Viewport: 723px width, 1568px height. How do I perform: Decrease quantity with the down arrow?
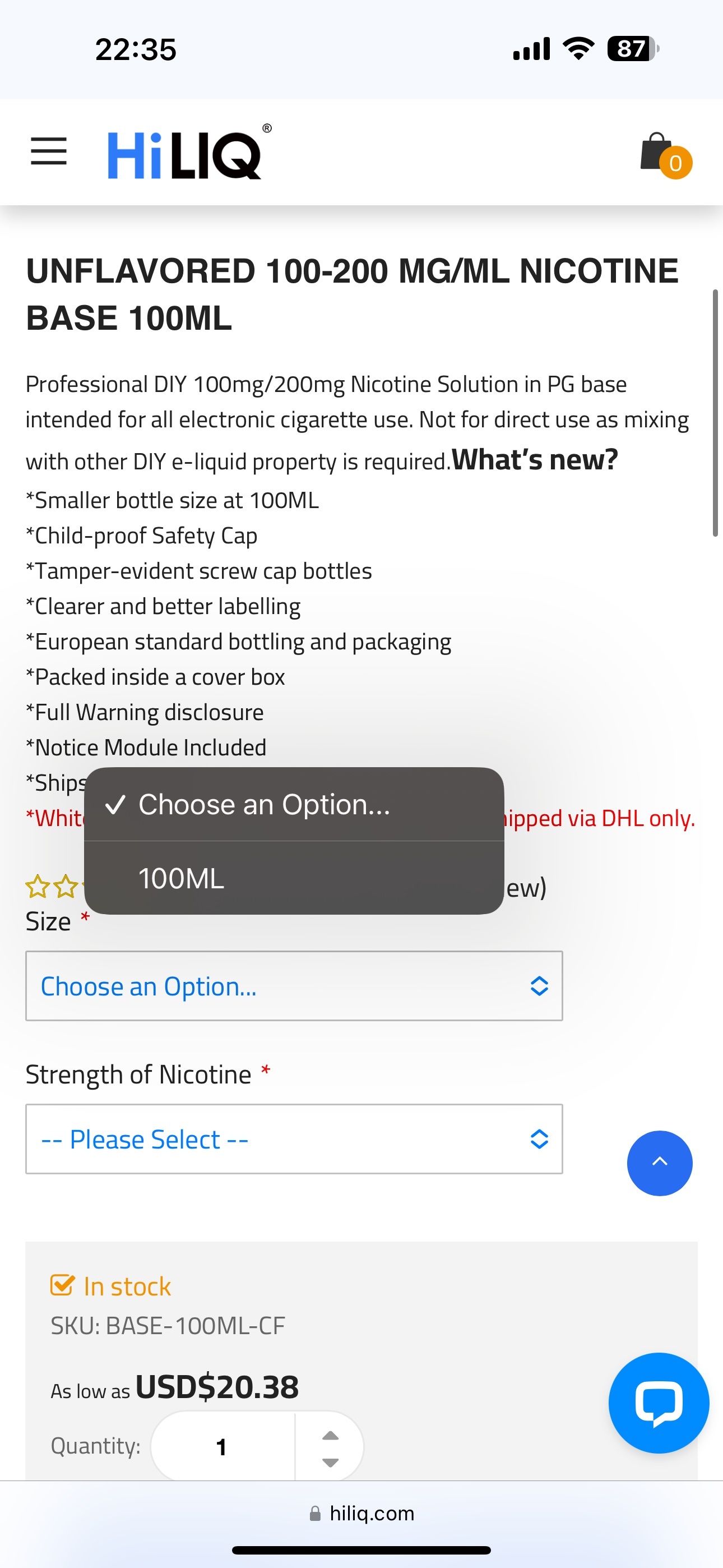click(x=330, y=1462)
